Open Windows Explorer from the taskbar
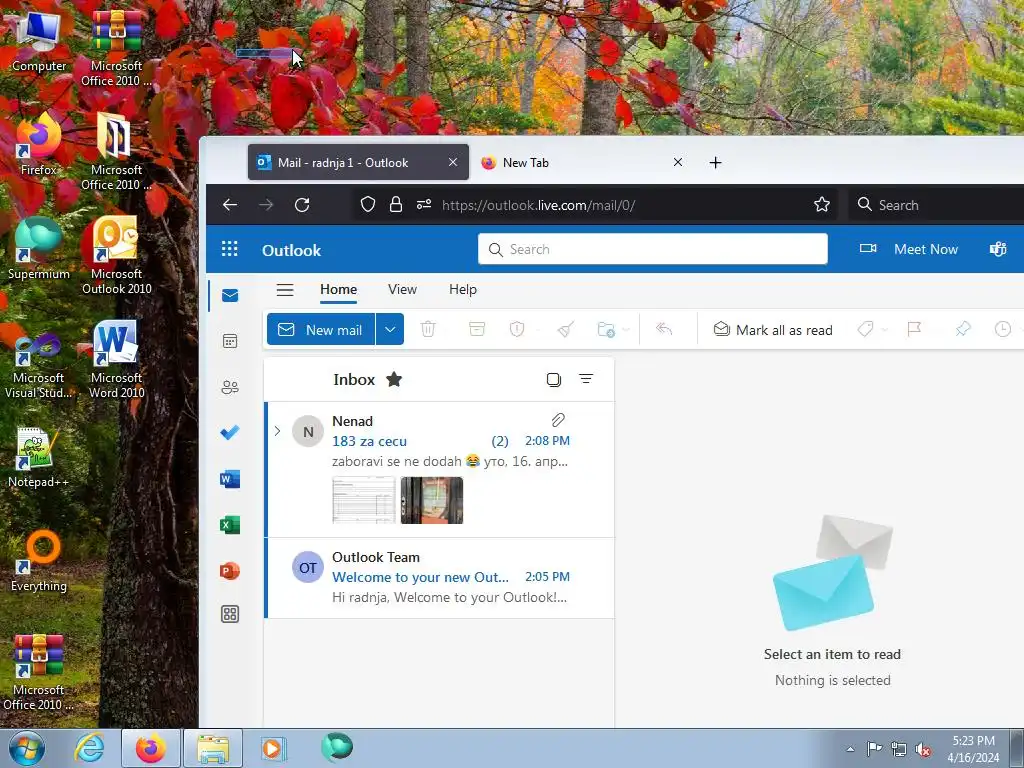 [213, 748]
